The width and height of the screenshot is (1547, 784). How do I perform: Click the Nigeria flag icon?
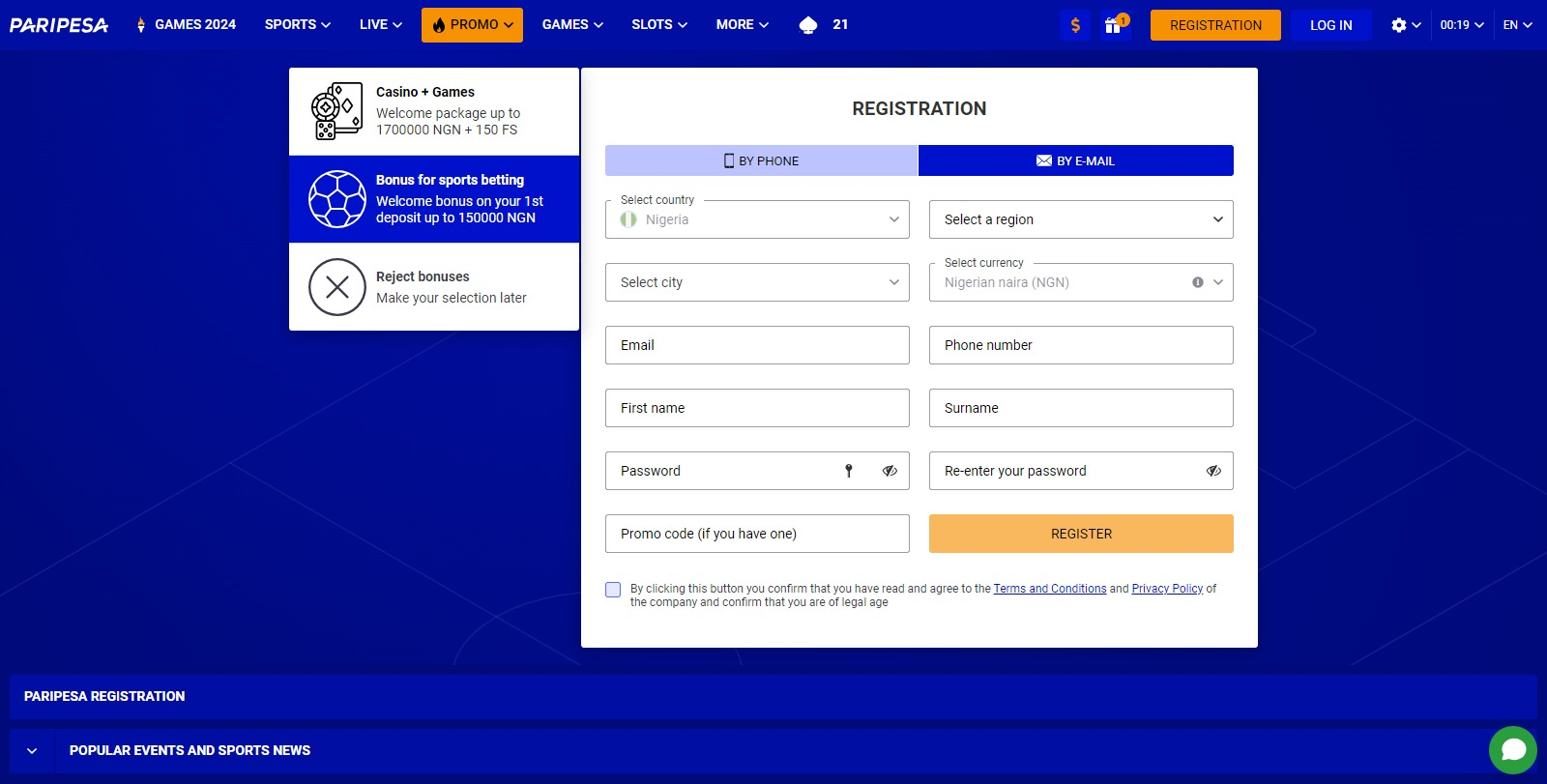(x=628, y=219)
